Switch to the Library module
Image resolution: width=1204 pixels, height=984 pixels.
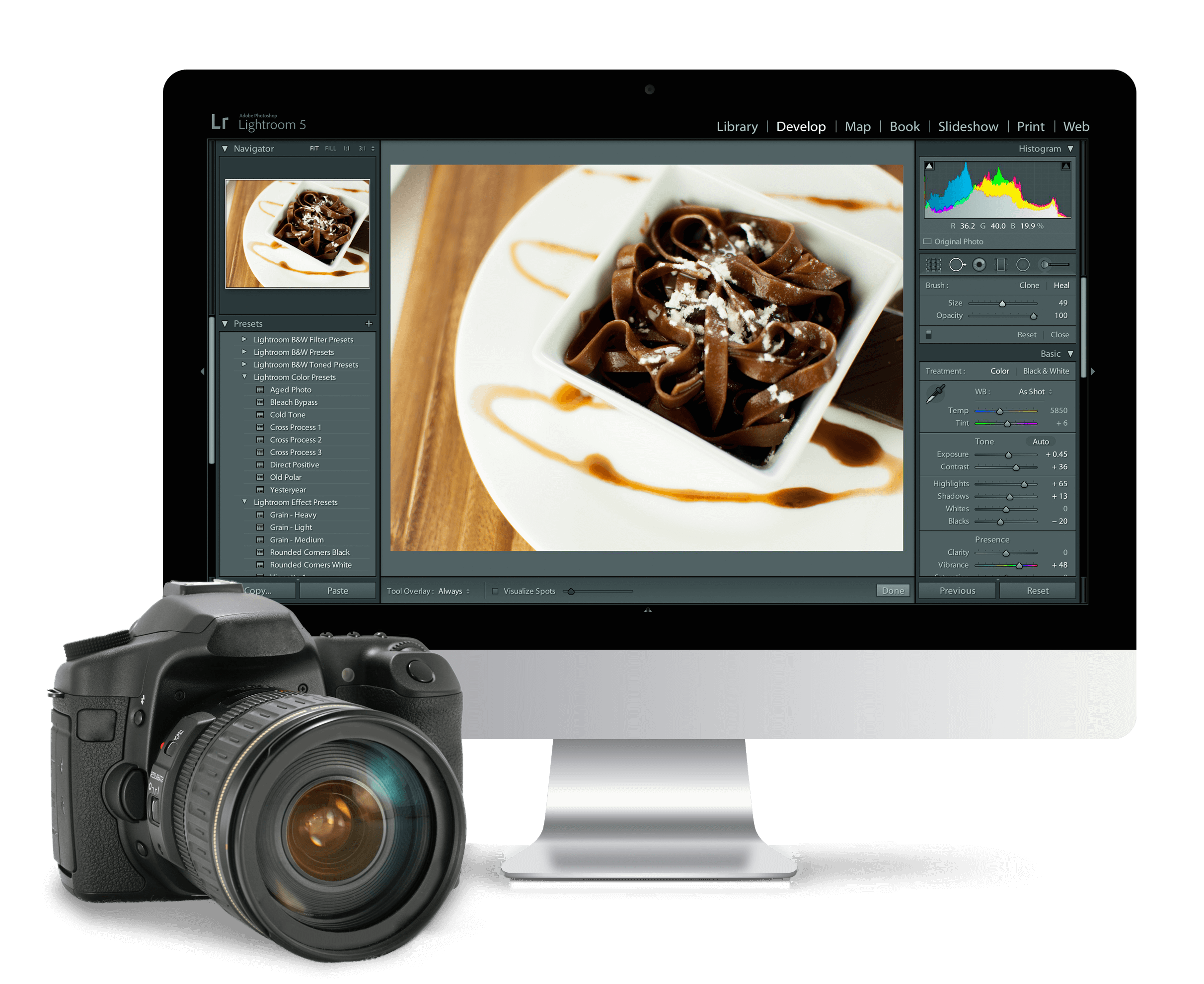(x=737, y=126)
